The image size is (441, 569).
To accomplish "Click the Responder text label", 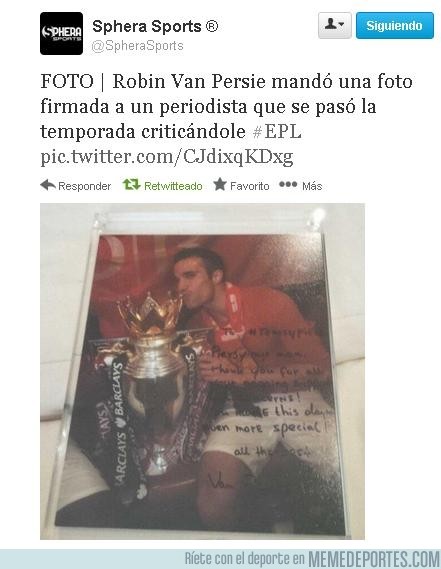I will click(84, 186).
